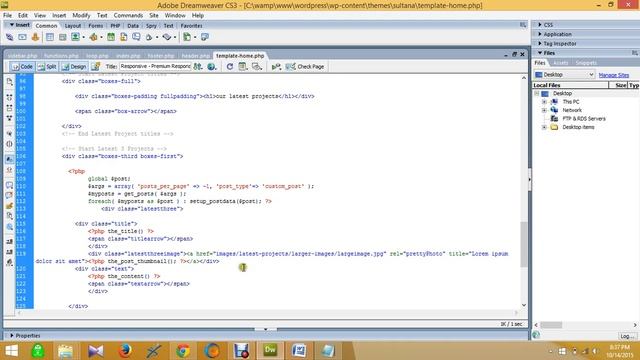
Task: Insert an email link icon
Action: [x=22, y=37]
